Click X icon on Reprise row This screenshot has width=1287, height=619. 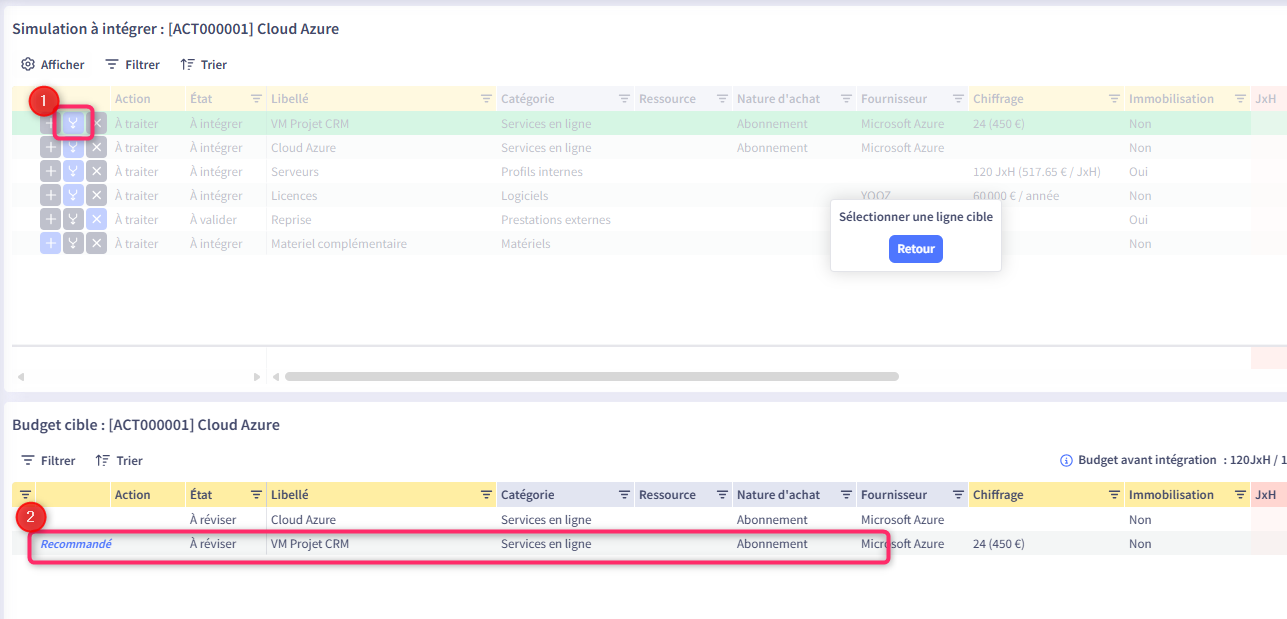pyautogui.click(x=96, y=219)
